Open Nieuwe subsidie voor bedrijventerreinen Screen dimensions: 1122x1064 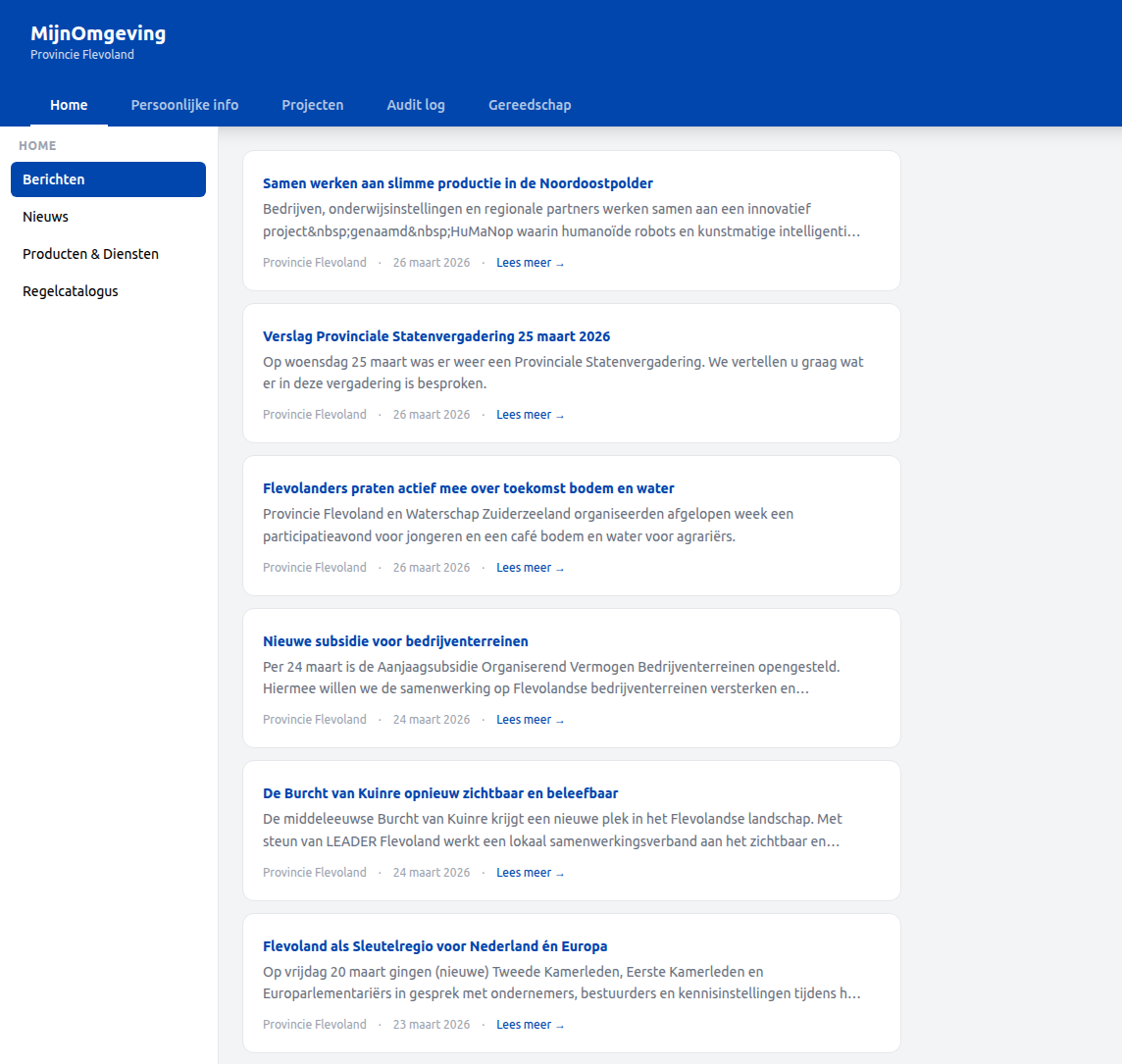[395, 640]
